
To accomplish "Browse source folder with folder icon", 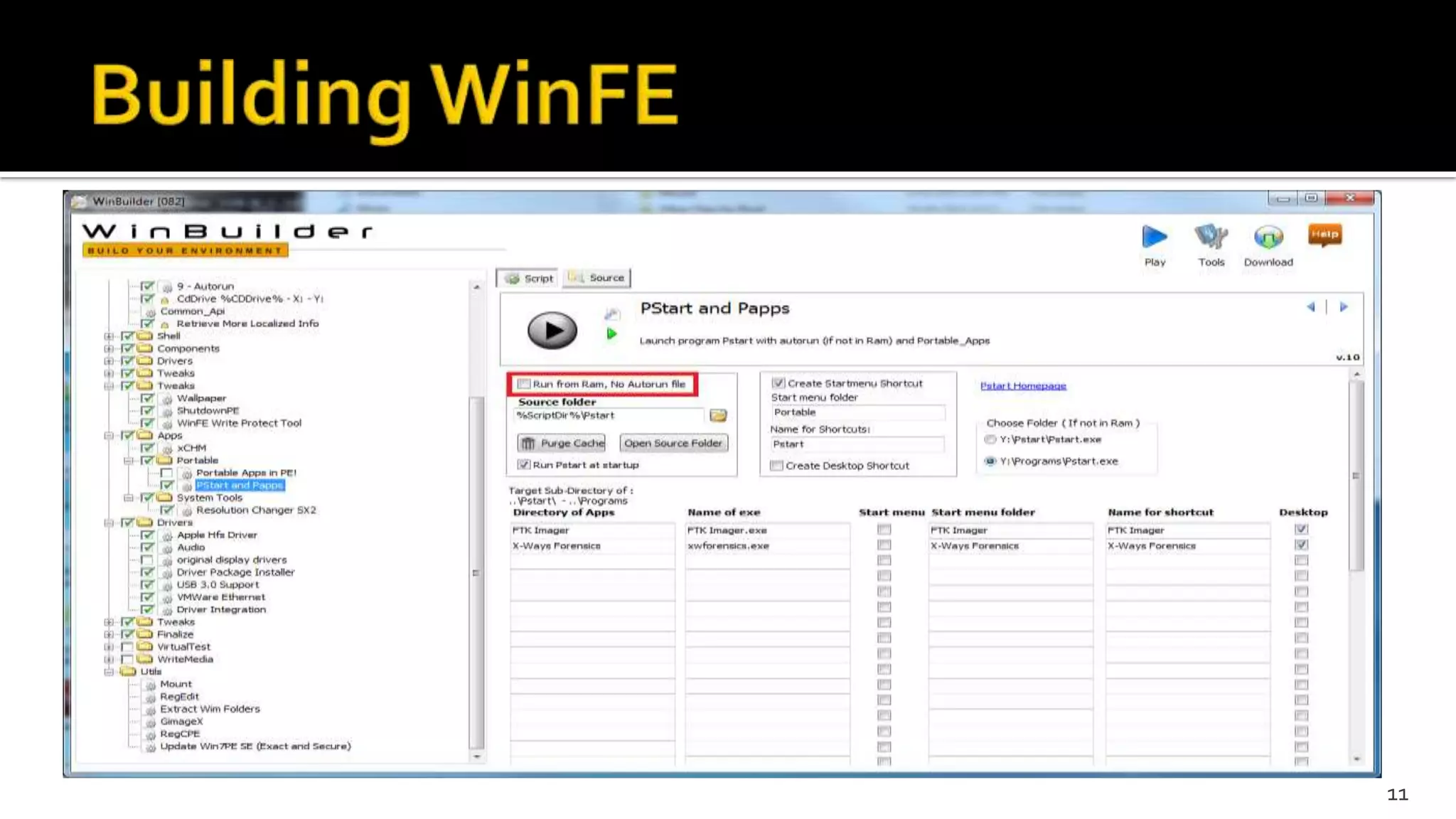I will coord(718,415).
